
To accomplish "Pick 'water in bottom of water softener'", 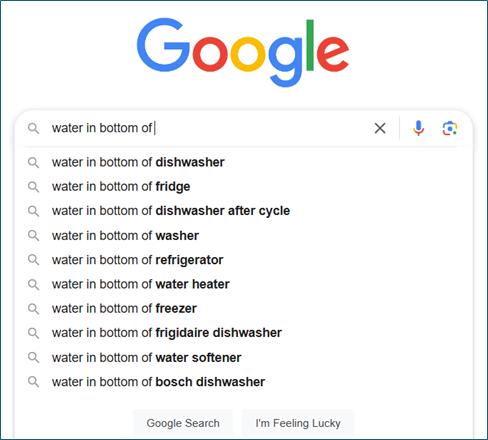I will click(x=244, y=358).
